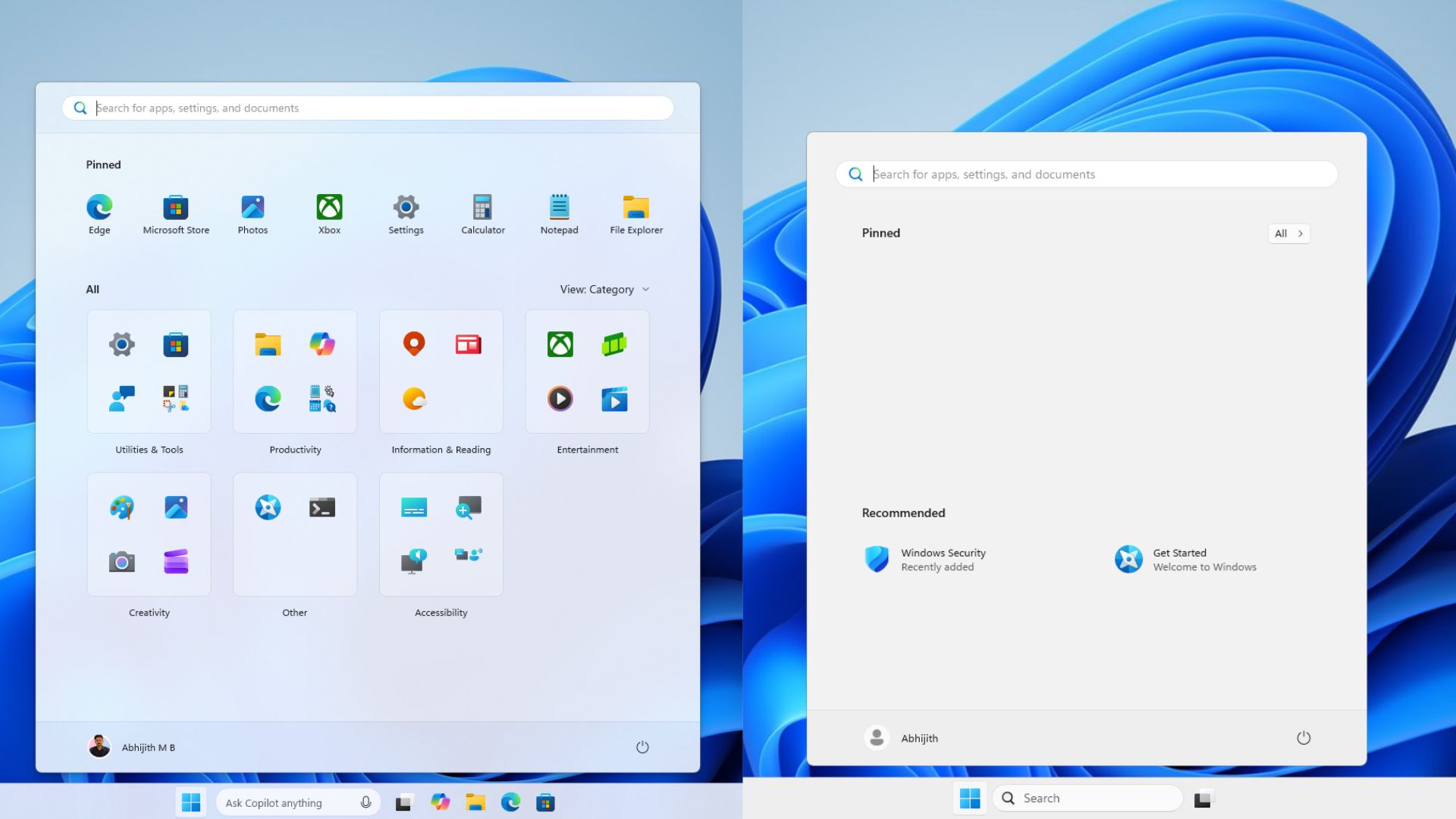Open File Explorer from the Start menu
Image resolution: width=1456 pixels, height=819 pixels.
[636, 208]
